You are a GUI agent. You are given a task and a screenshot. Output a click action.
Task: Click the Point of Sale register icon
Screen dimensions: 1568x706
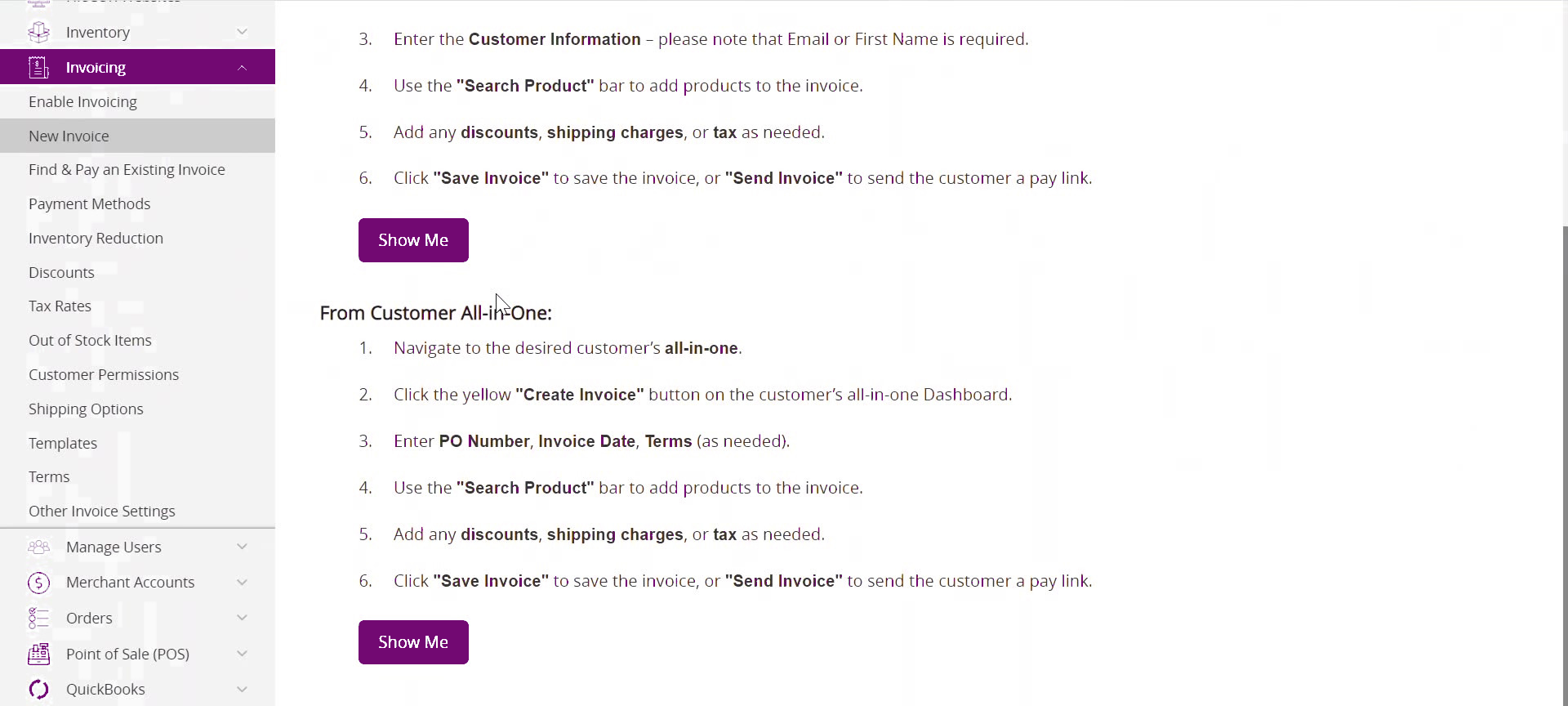(x=38, y=654)
